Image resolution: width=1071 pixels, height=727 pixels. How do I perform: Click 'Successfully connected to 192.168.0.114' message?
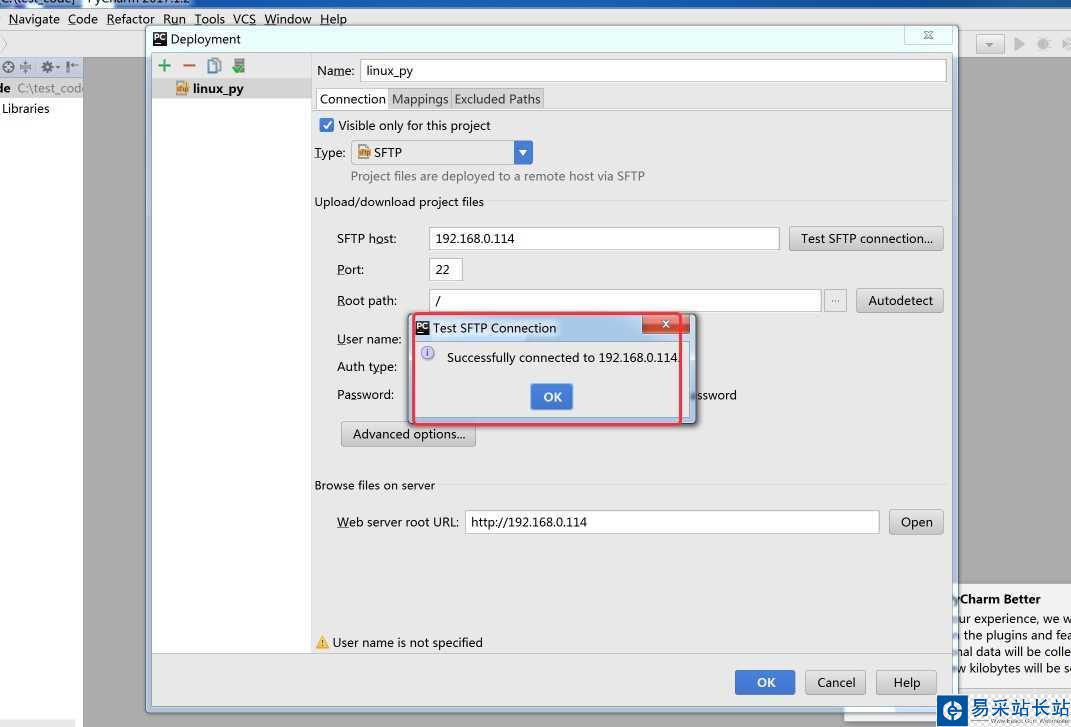[x=562, y=357]
